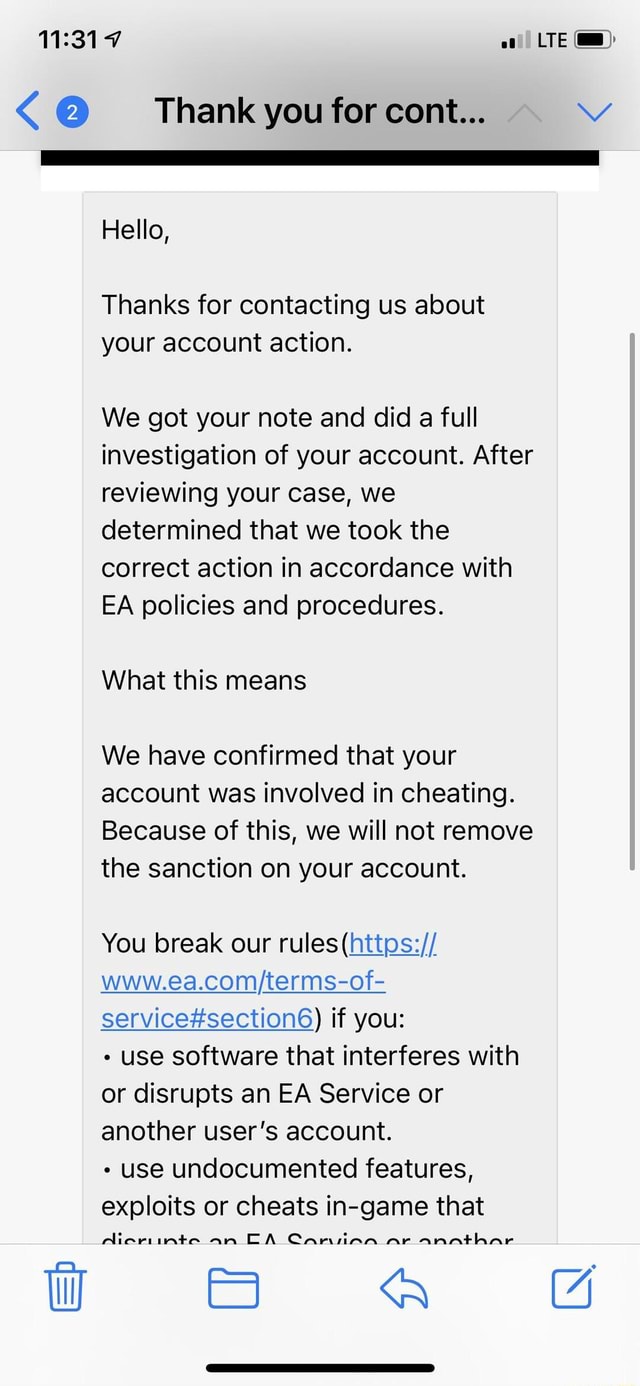Delete this email with the trash icon
The image size is (640, 1386).
(x=66, y=1286)
